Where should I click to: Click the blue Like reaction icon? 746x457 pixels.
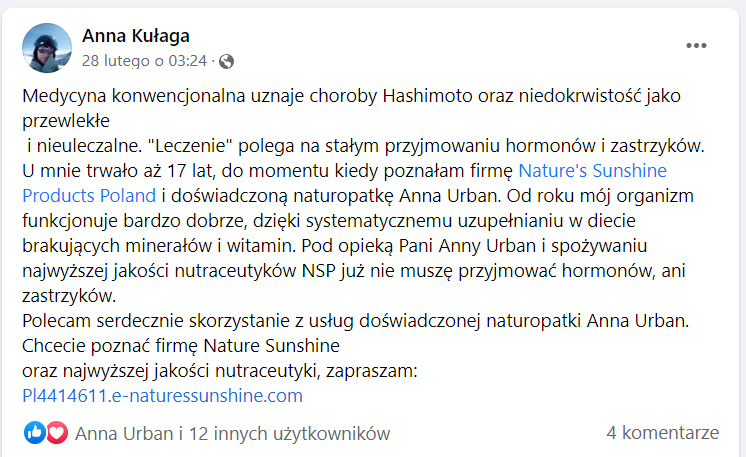[x=35, y=433]
